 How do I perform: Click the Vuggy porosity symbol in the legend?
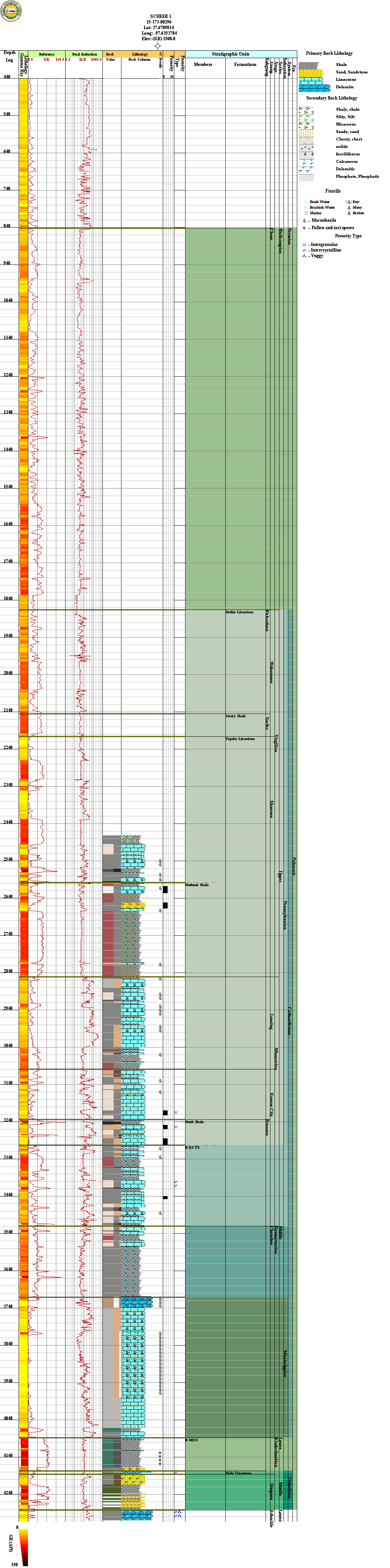[x=304, y=256]
